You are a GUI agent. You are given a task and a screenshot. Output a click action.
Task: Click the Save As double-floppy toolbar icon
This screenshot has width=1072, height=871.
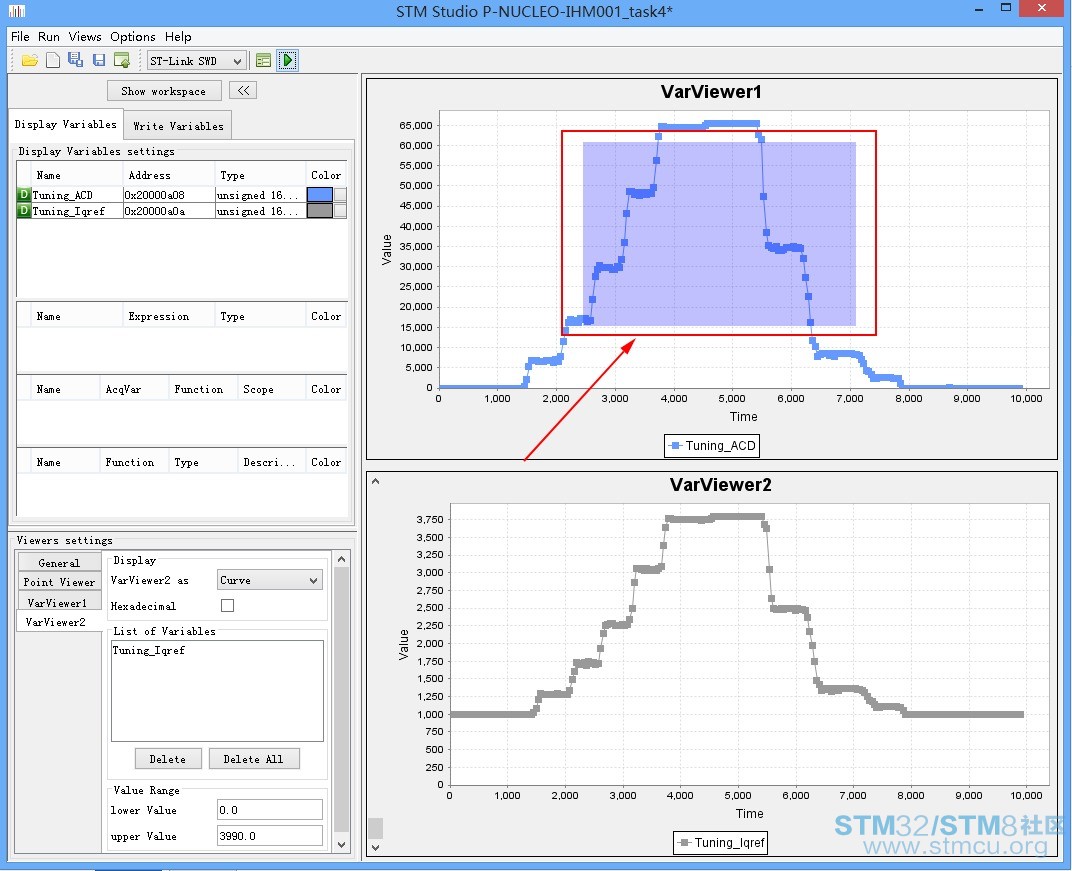tap(75, 60)
